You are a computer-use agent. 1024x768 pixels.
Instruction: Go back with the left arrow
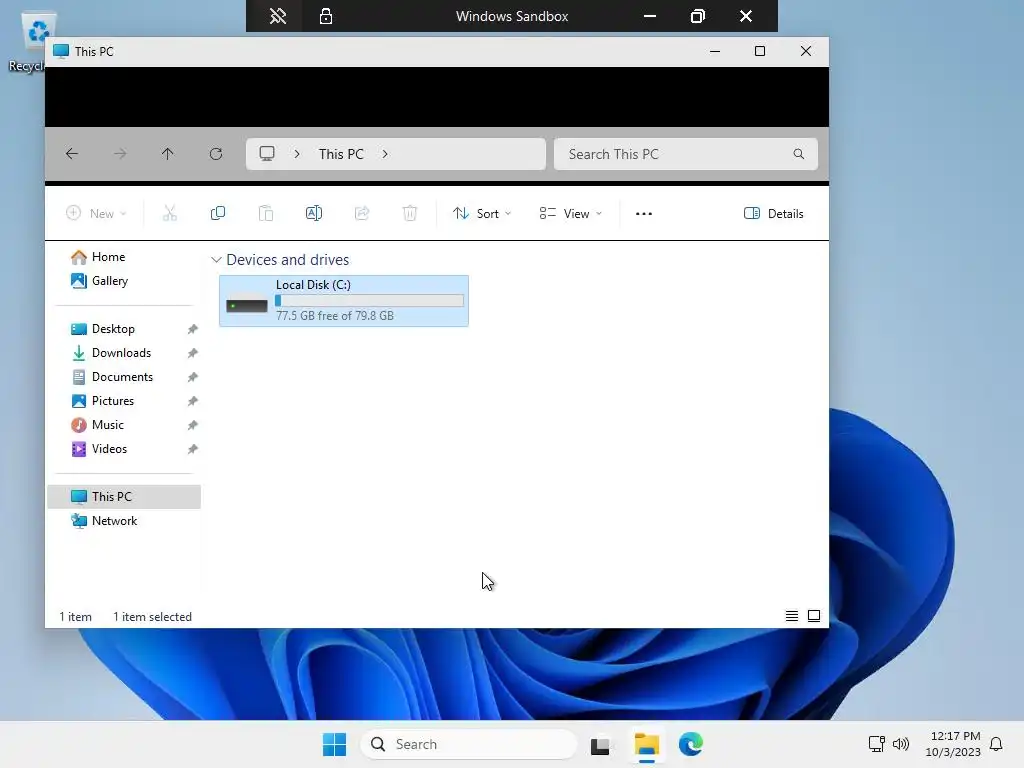click(72, 154)
